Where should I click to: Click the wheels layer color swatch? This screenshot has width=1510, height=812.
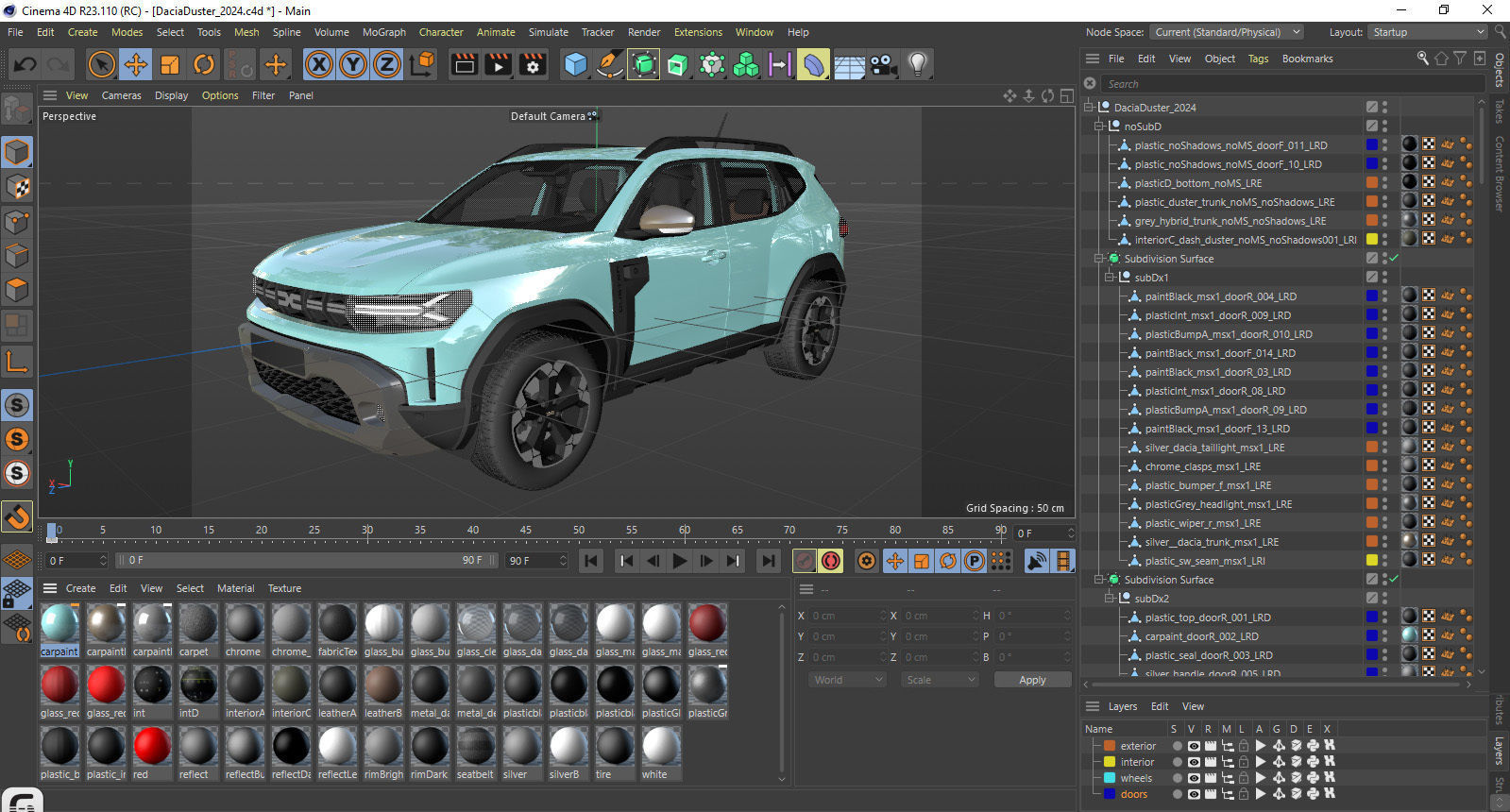click(1110, 778)
